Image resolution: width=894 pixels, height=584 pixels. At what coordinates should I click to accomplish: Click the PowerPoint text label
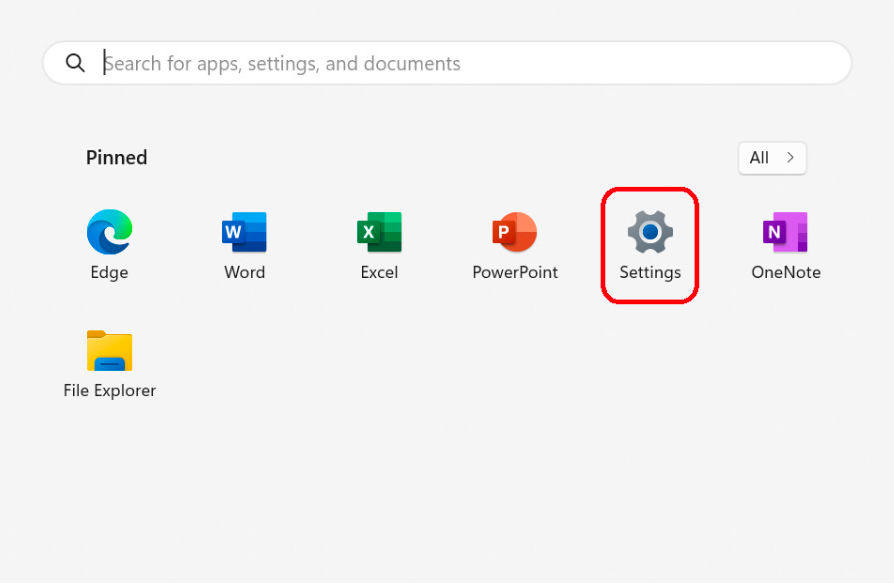click(x=515, y=272)
